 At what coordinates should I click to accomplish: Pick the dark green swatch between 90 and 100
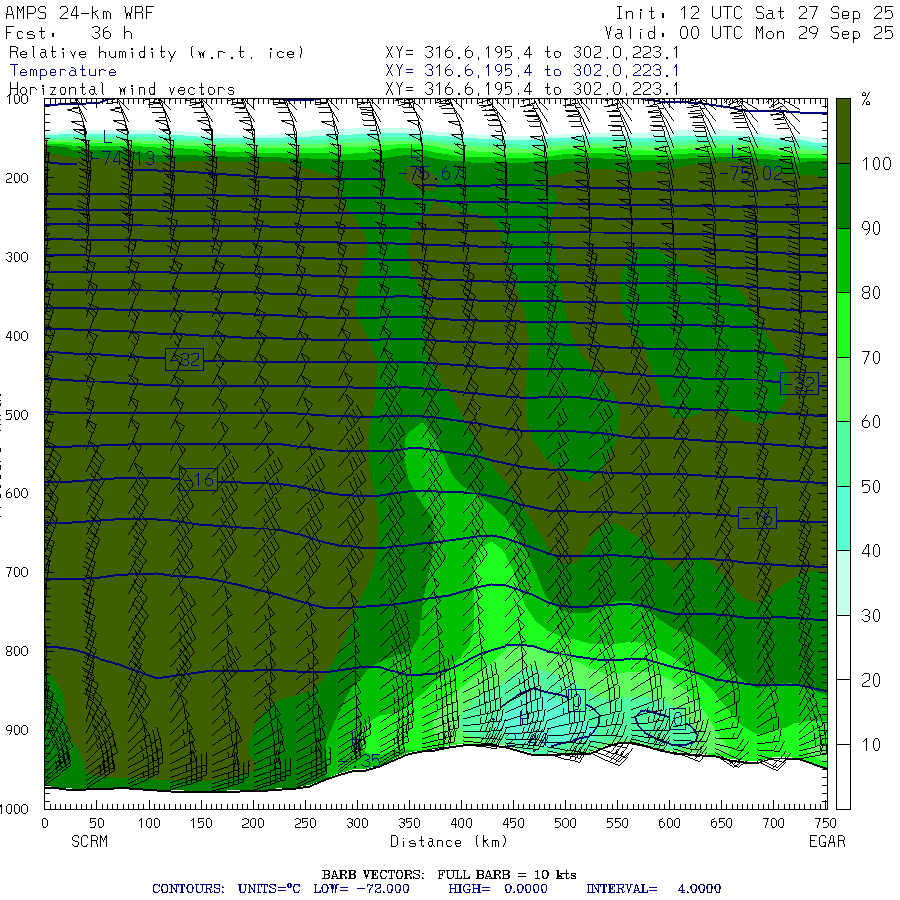tap(843, 195)
